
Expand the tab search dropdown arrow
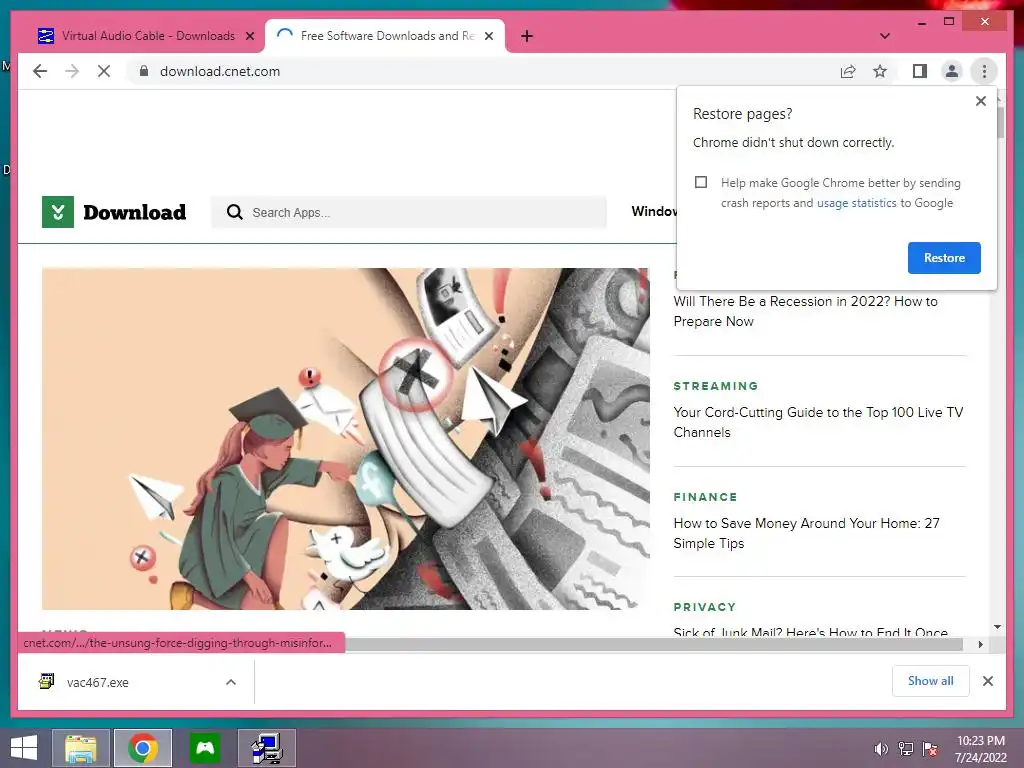tap(885, 36)
